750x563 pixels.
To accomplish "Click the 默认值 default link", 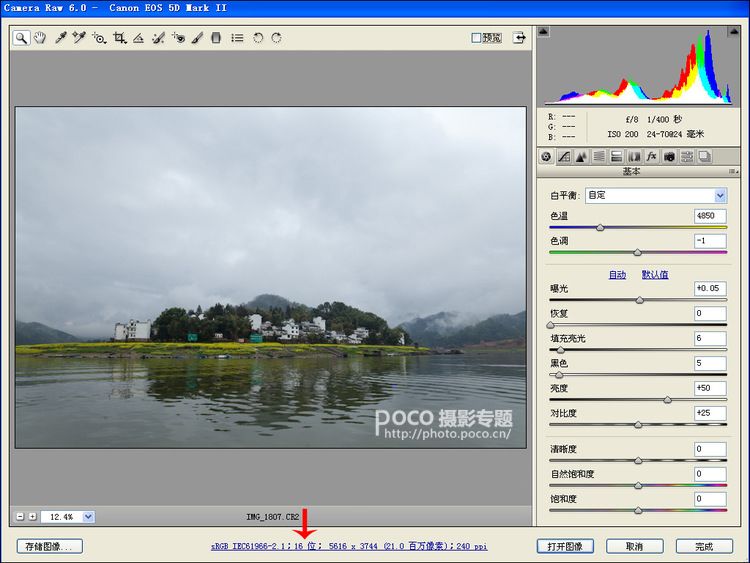I will (x=655, y=275).
